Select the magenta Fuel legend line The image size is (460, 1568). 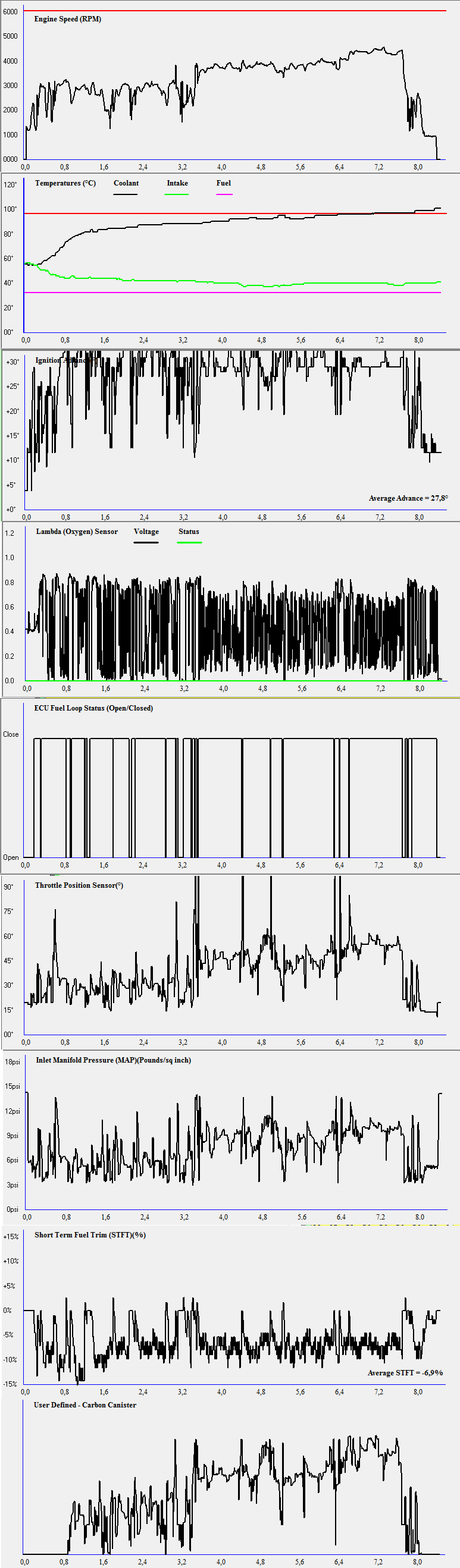tap(224, 194)
